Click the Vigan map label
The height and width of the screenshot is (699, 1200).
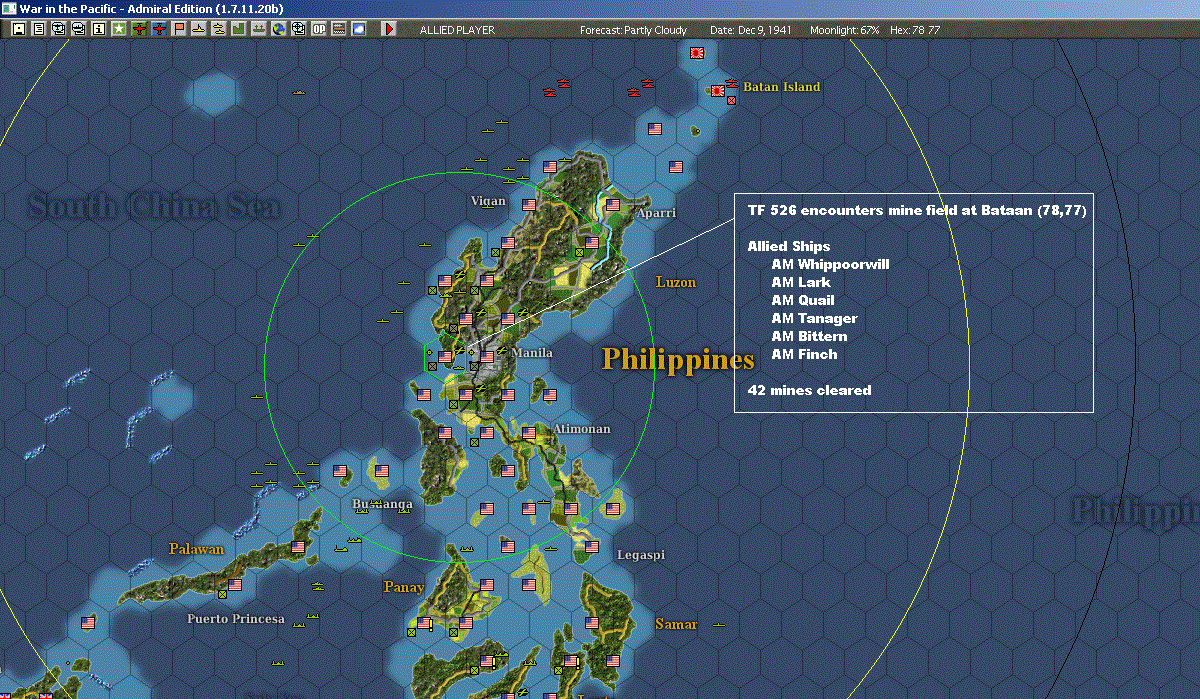click(x=488, y=200)
